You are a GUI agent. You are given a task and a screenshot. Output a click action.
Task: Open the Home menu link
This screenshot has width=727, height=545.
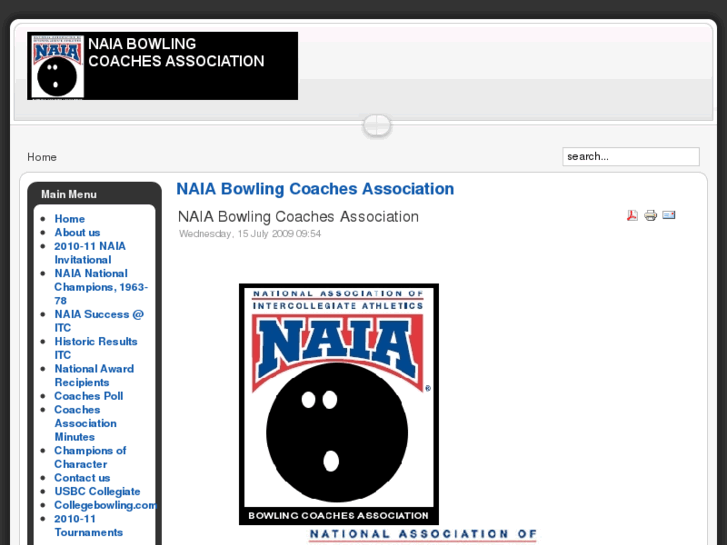coord(70,219)
